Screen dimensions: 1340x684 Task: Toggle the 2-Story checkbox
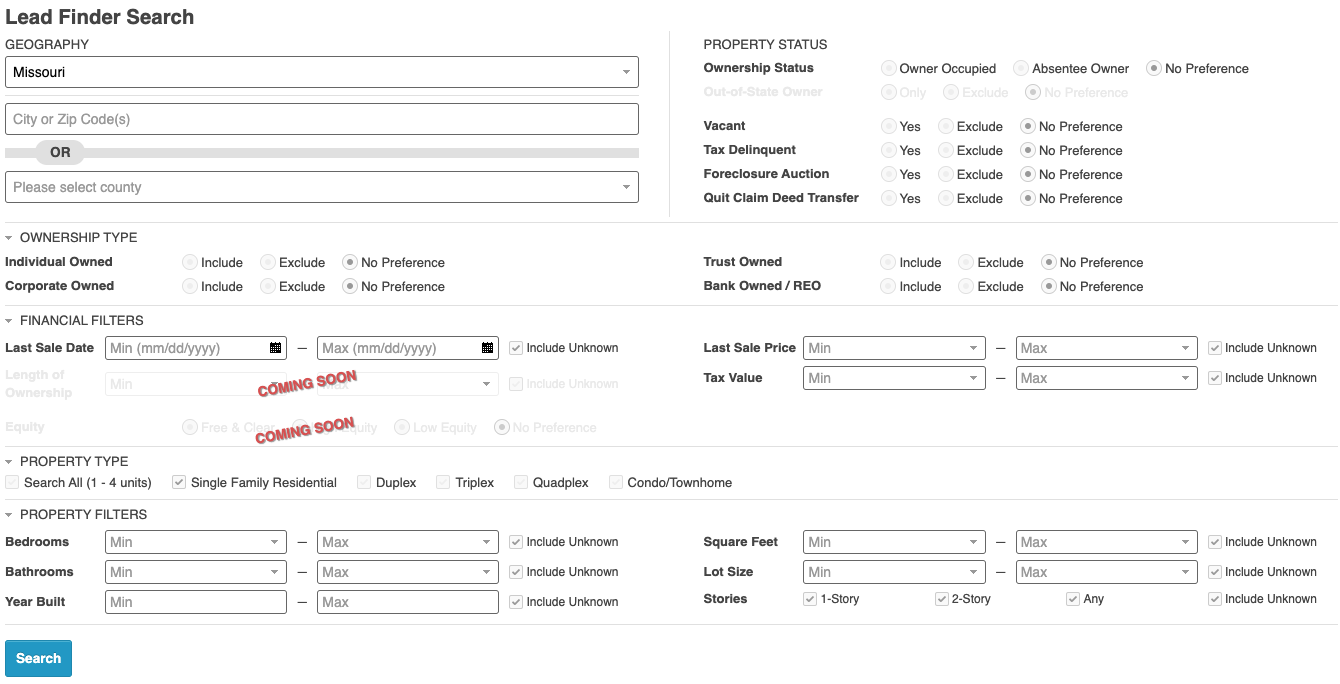[942, 599]
